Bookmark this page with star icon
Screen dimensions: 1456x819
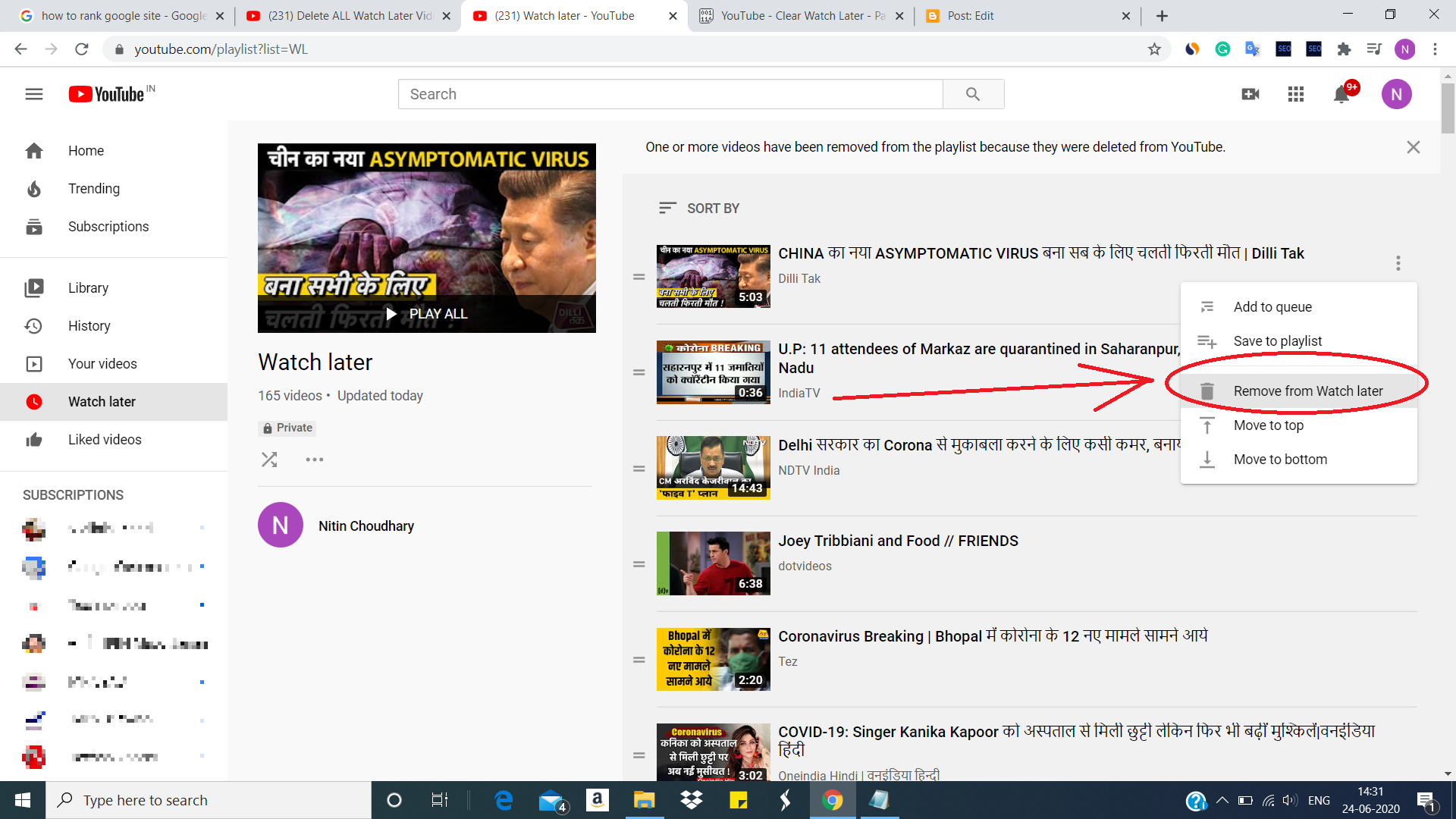pos(1154,49)
